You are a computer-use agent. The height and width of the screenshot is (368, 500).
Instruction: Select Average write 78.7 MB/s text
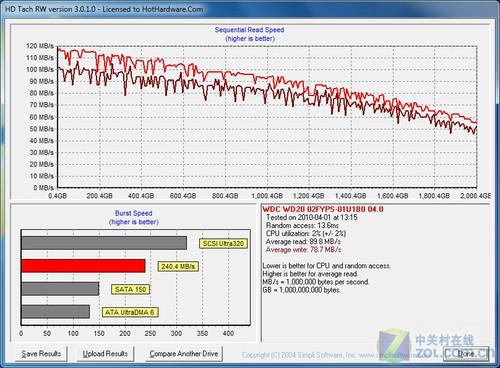[303, 249]
